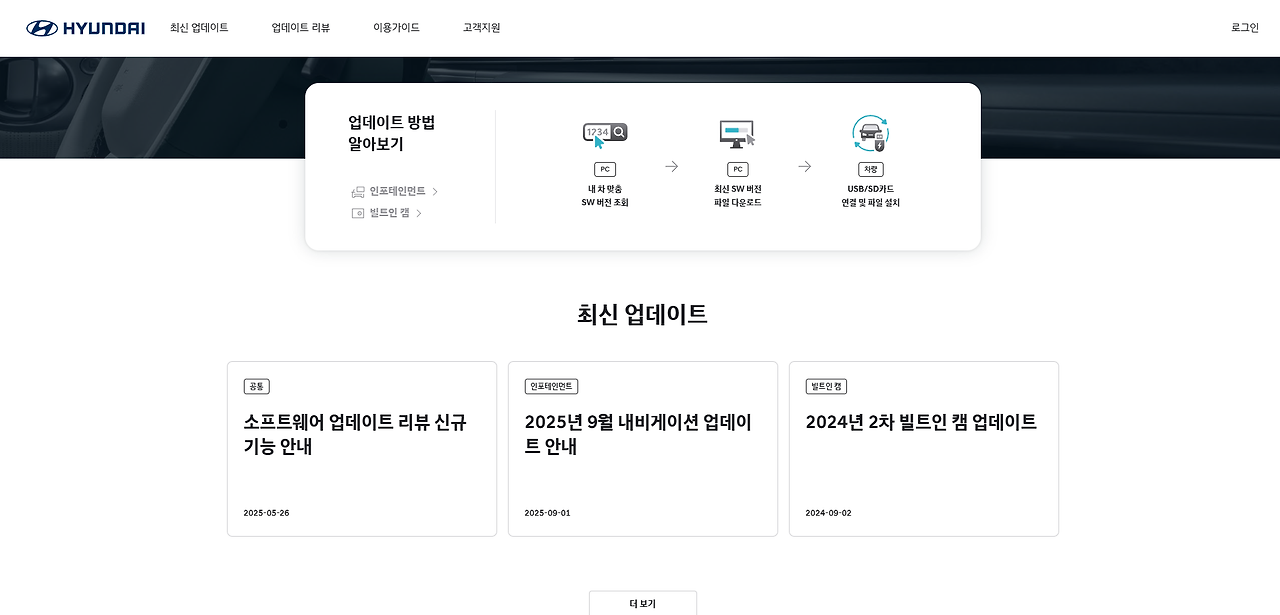Open the 인포테인먼트 update guide link
This screenshot has height=615, width=1280.
pos(397,191)
